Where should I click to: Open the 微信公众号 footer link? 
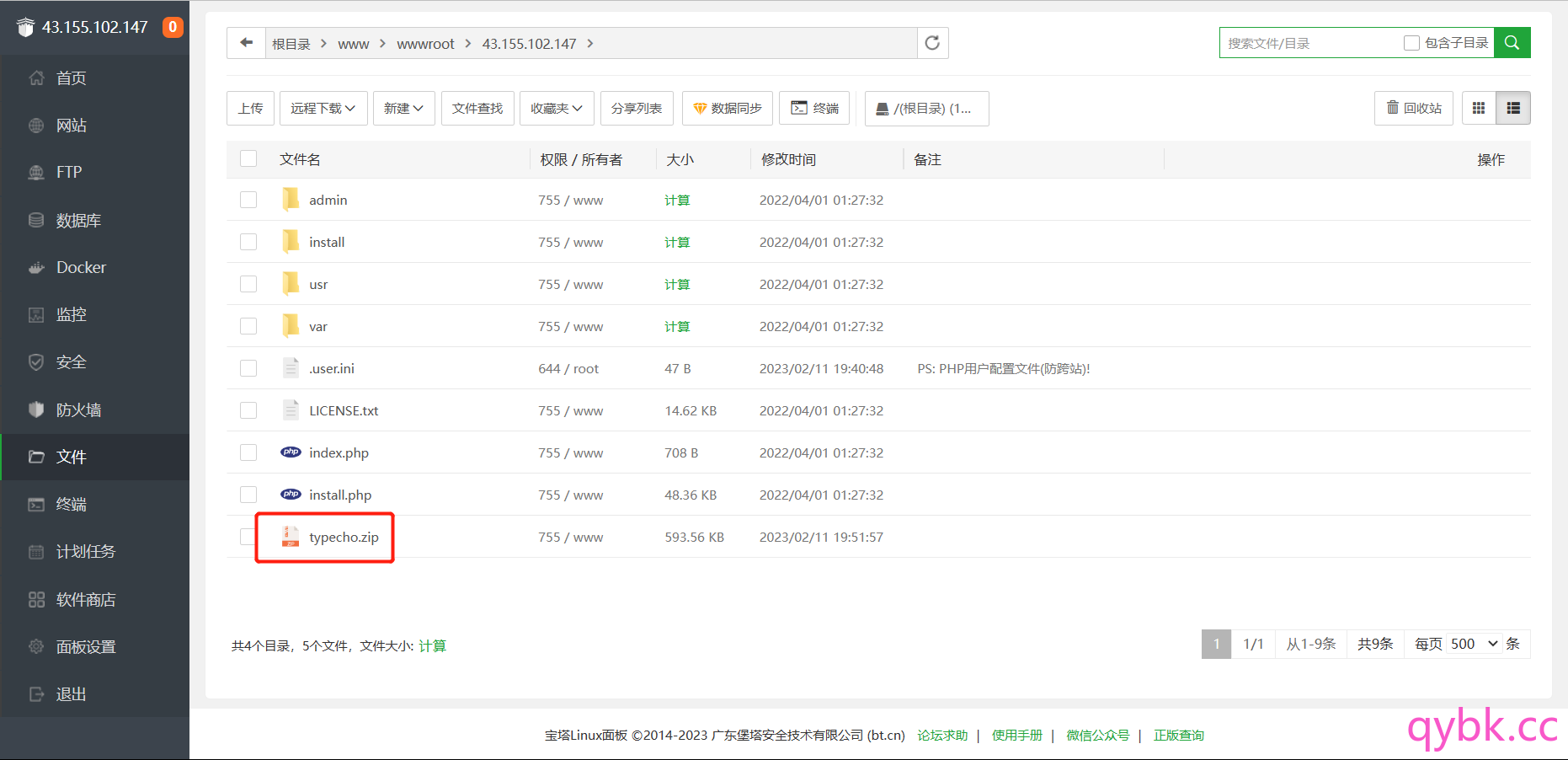tap(1097, 735)
